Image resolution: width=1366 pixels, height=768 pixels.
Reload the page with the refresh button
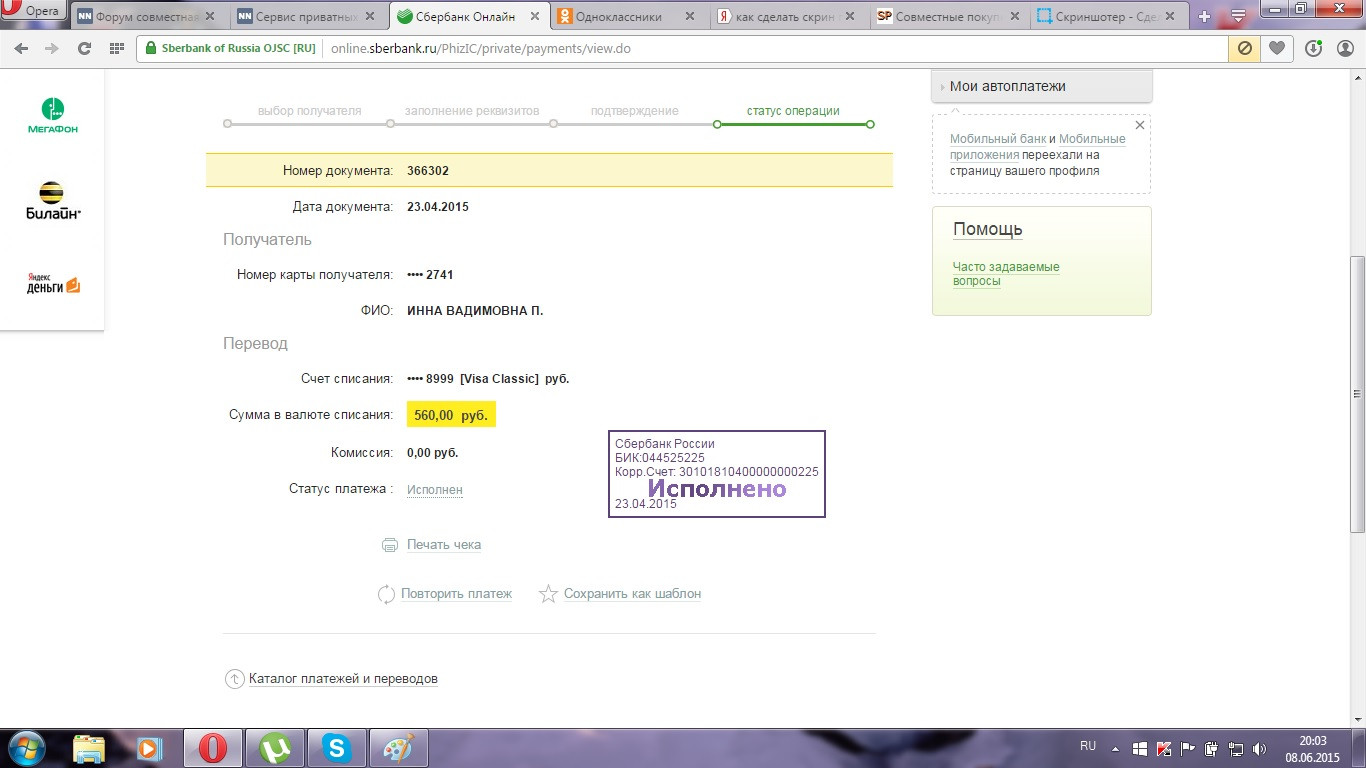point(84,48)
